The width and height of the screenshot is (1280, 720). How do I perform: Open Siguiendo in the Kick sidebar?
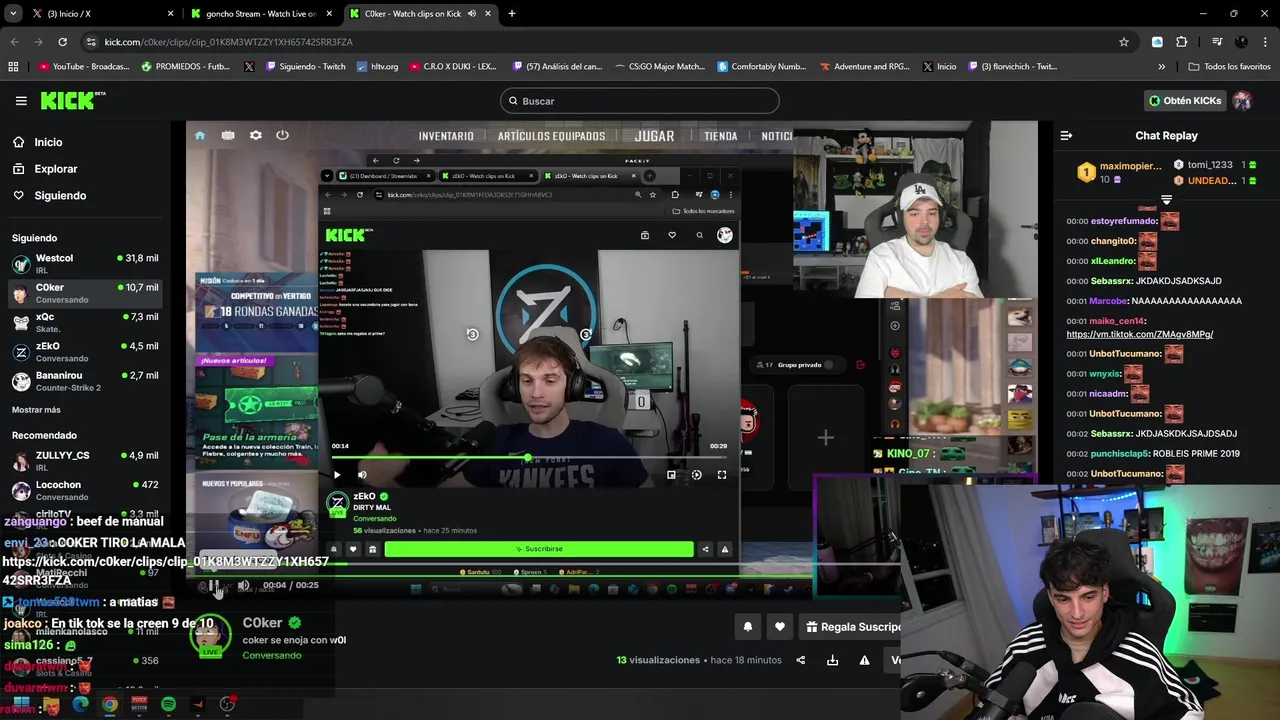60,196
